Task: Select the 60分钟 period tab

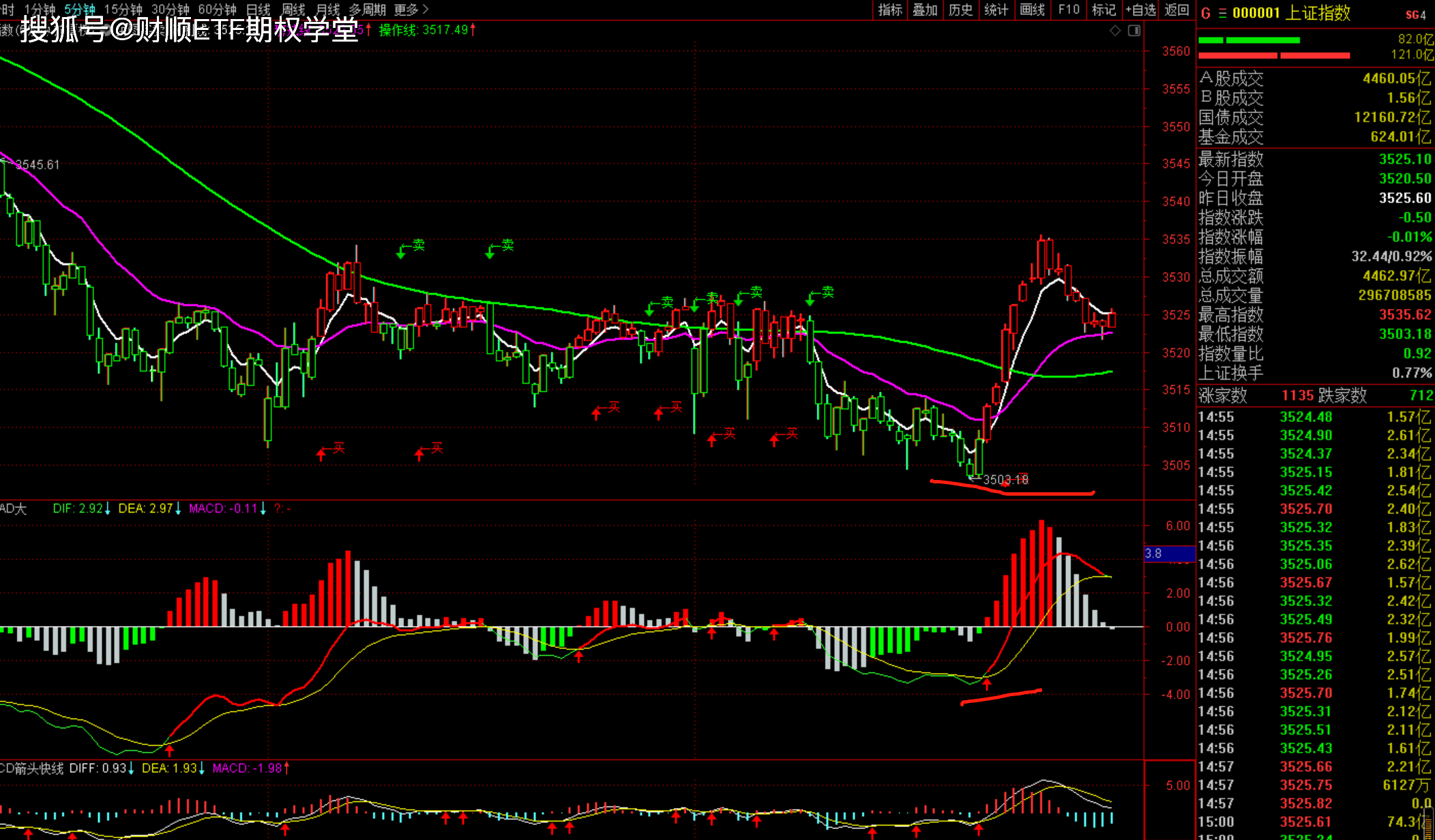Action: pyautogui.click(x=217, y=10)
